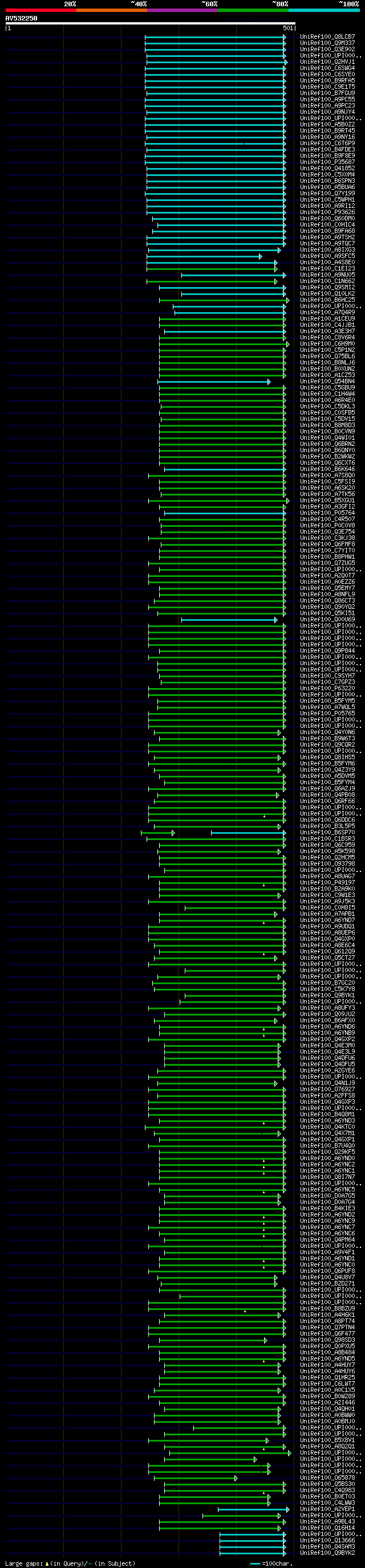Click hit label UniRef100_A2VEP1
Viewport: 365px width, 1568px height.
pyautogui.click(x=327, y=1509)
